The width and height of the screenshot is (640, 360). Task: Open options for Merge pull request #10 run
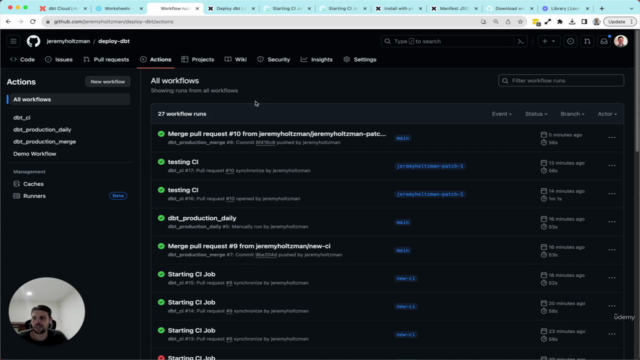(x=612, y=138)
